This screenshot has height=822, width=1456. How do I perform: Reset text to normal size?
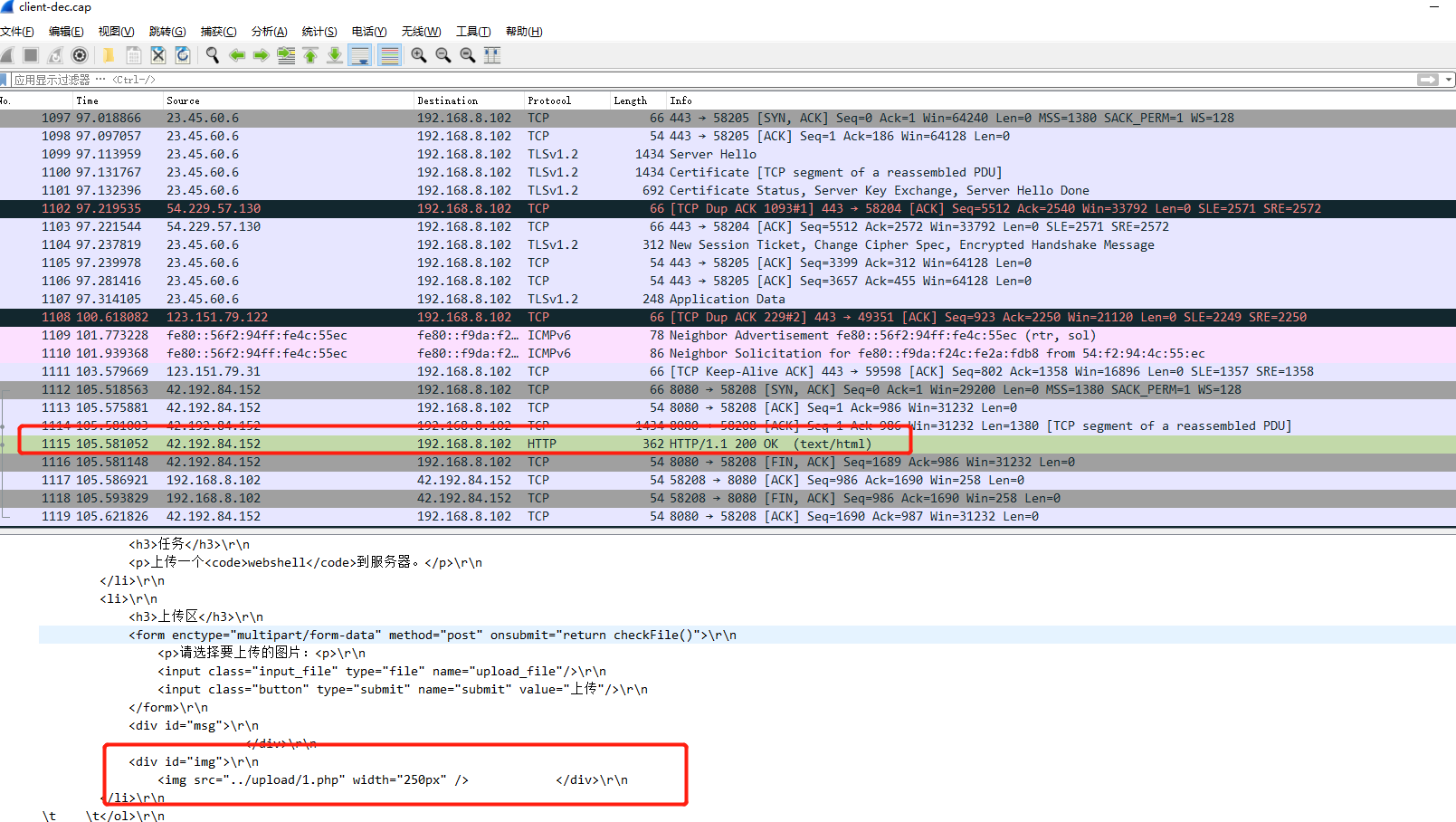(468, 55)
